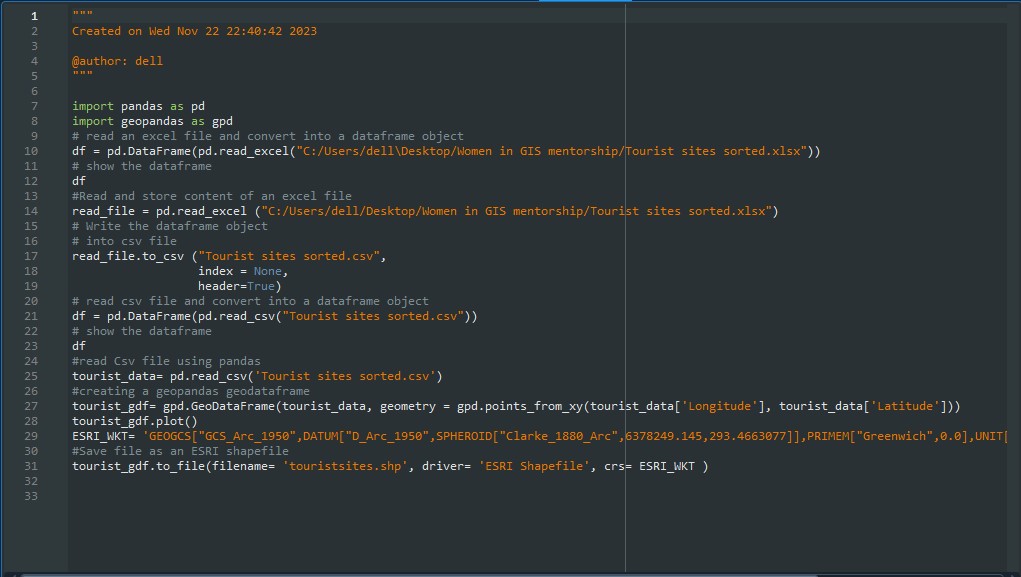Image resolution: width=1021 pixels, height=577 pixels.
Task: Click the 'ESRI Shapefile' driver string
Action: coord(534,466)
